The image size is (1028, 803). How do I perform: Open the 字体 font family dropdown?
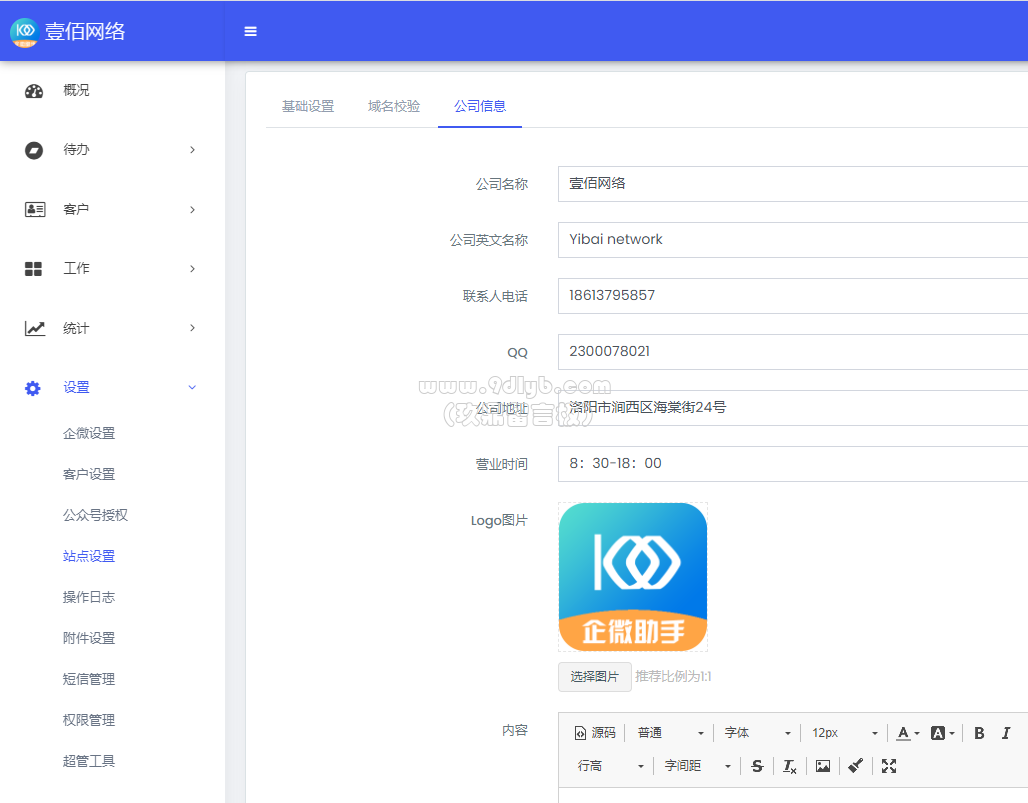click(x=758, y=733)
